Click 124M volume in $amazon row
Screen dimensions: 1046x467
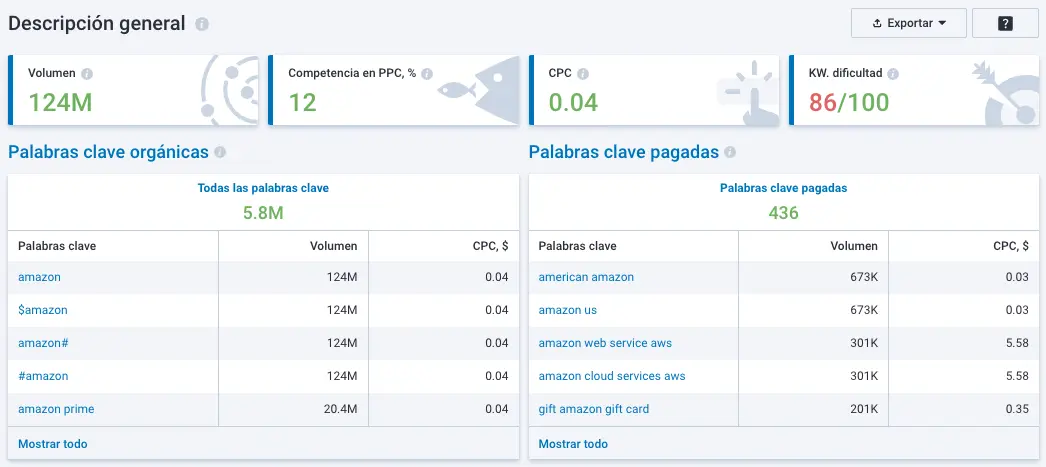pos(342,310)
